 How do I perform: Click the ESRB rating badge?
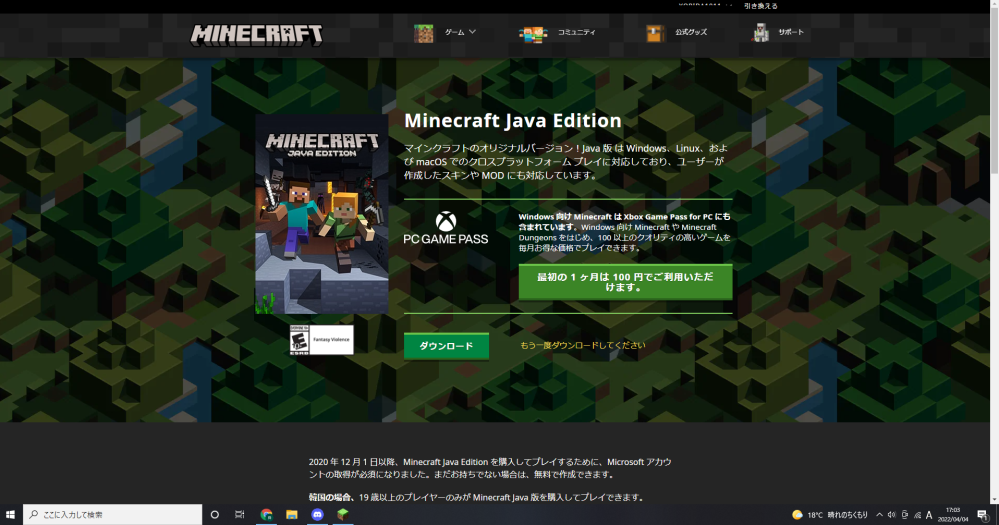[321, 340]
